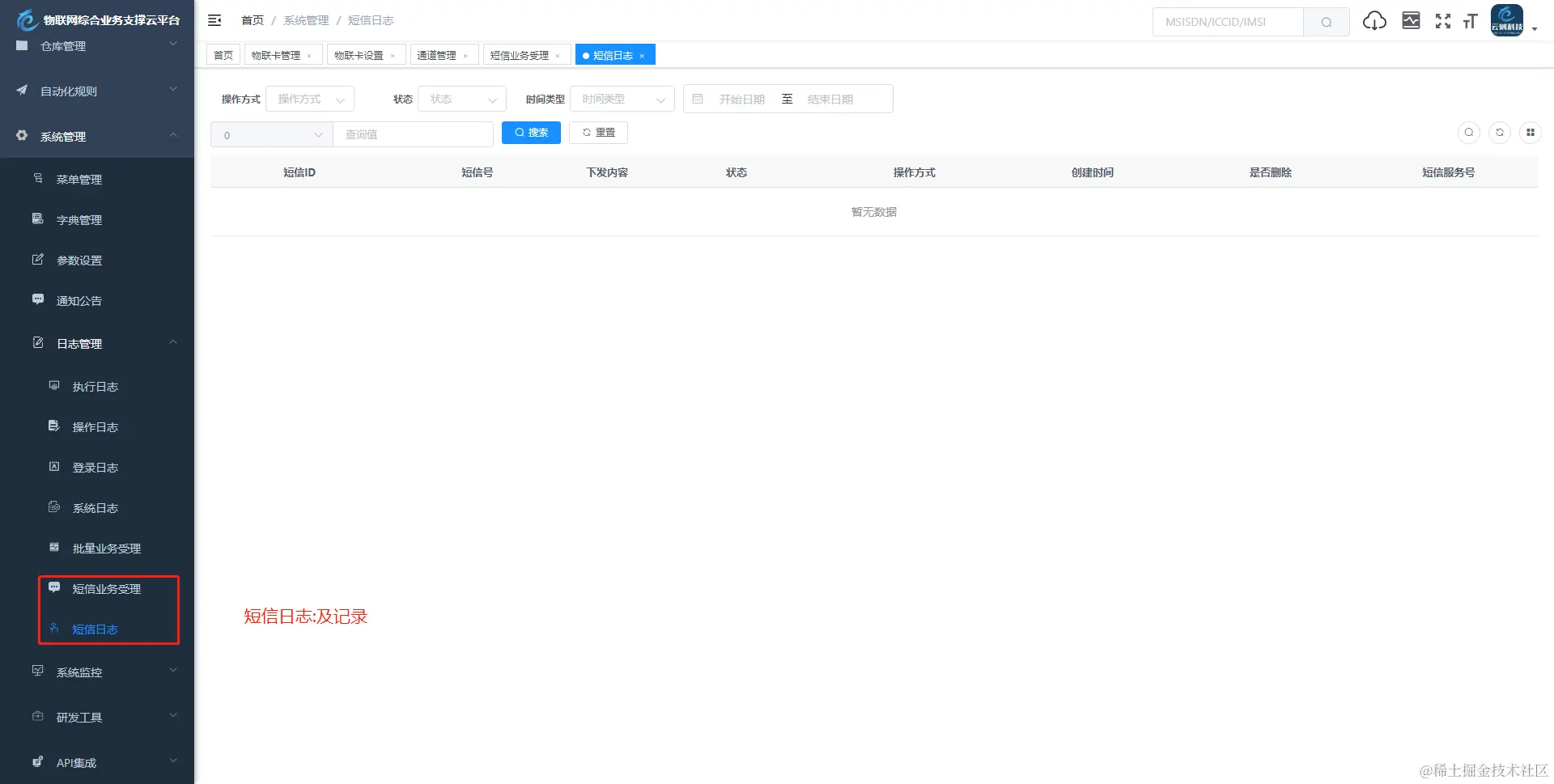
Task: Click the 查询值 input field
Action: tap(413, 134)
